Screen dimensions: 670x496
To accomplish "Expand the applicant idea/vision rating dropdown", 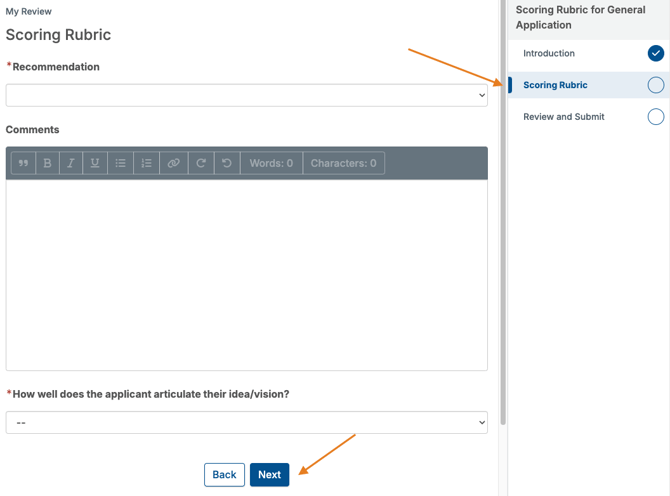I will 246,422.
